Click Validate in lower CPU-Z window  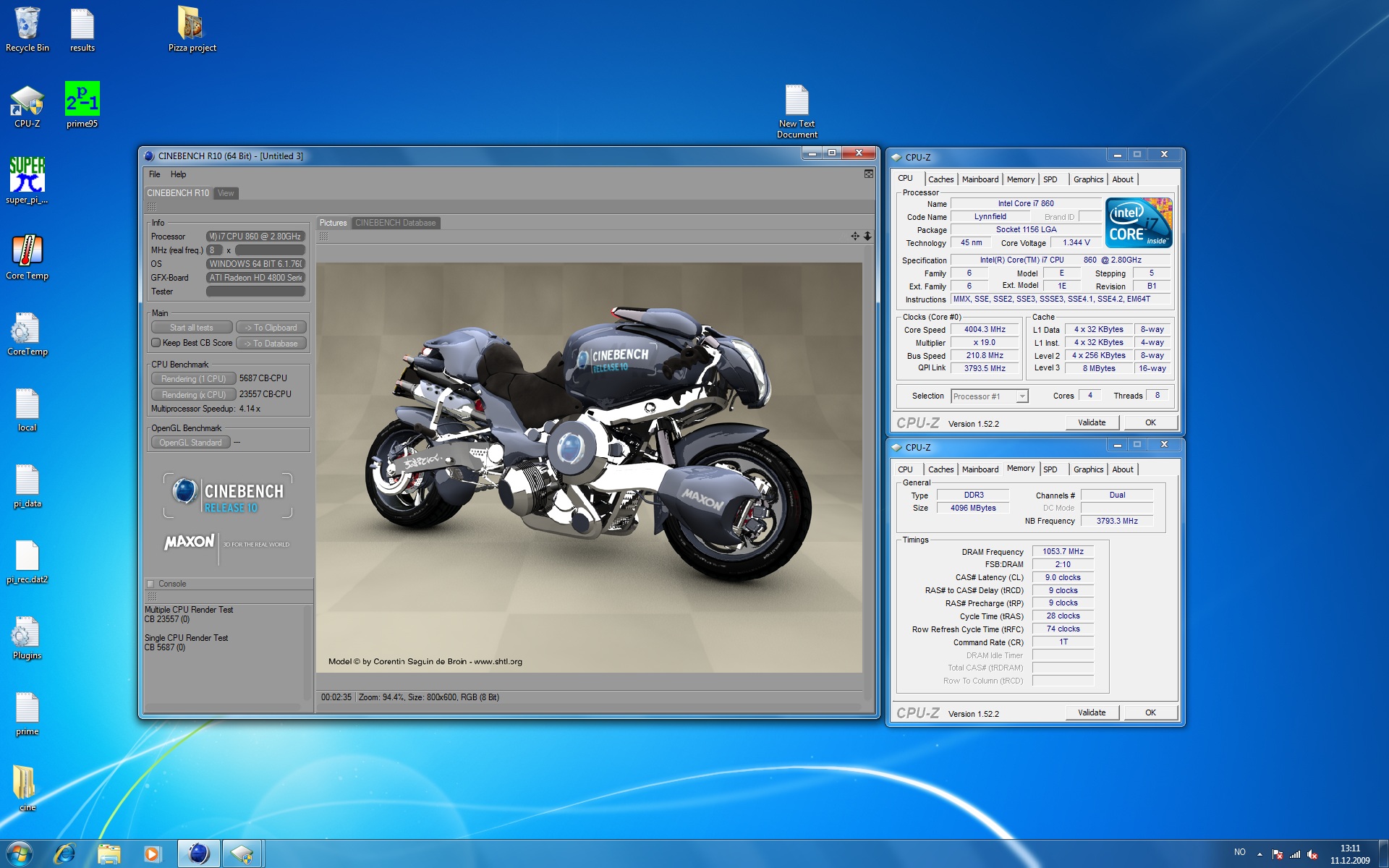(1092, 712)
